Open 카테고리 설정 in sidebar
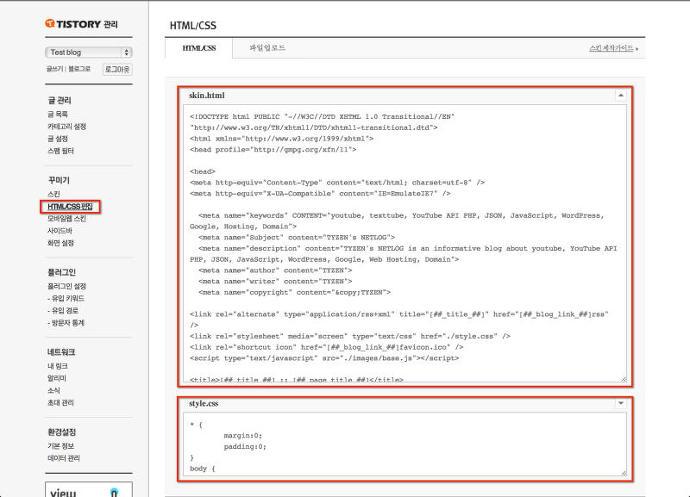The width and height of the screenshot is (690, 497). coord(67,126)
